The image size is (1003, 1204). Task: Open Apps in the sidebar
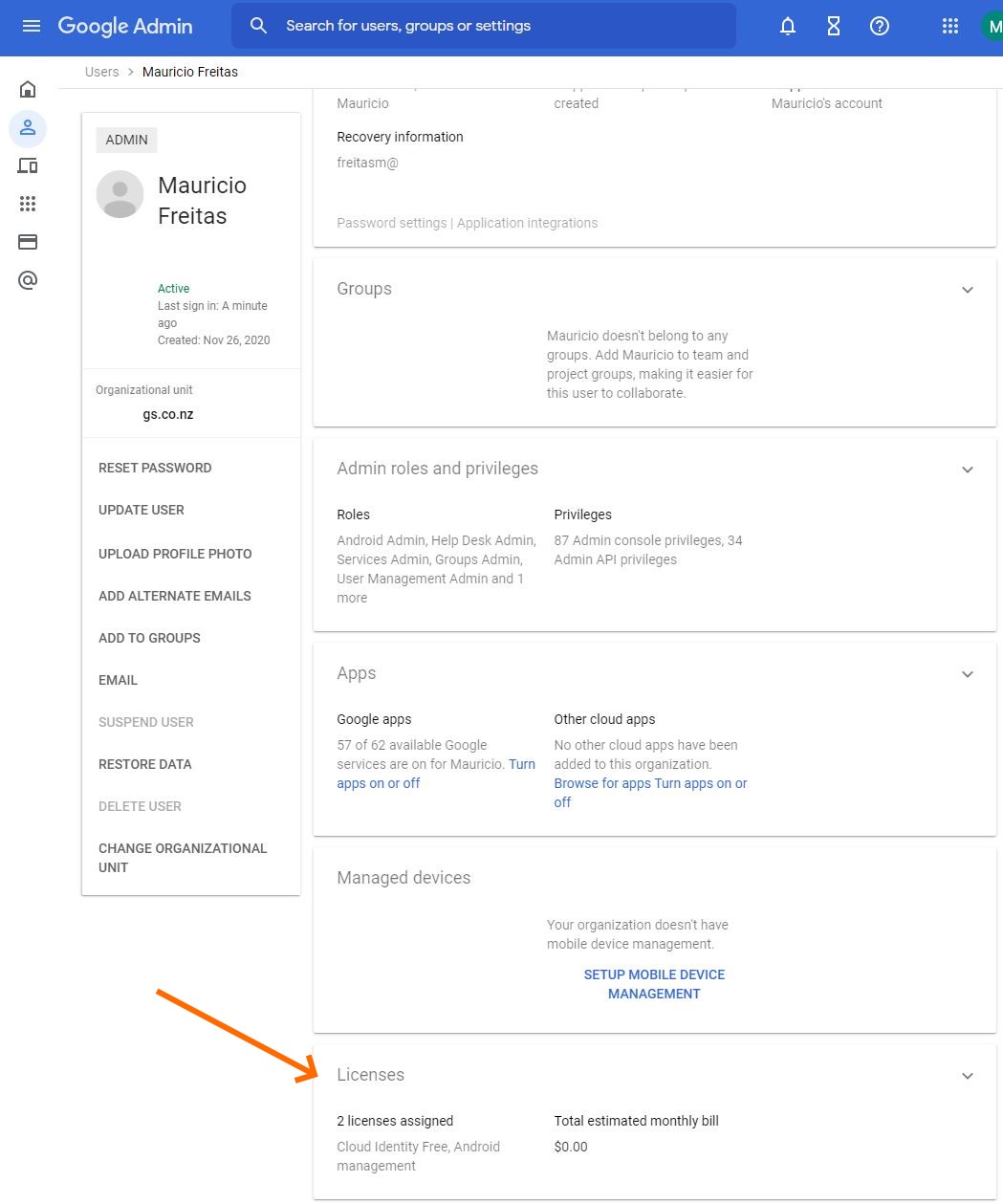coord(28,204)
